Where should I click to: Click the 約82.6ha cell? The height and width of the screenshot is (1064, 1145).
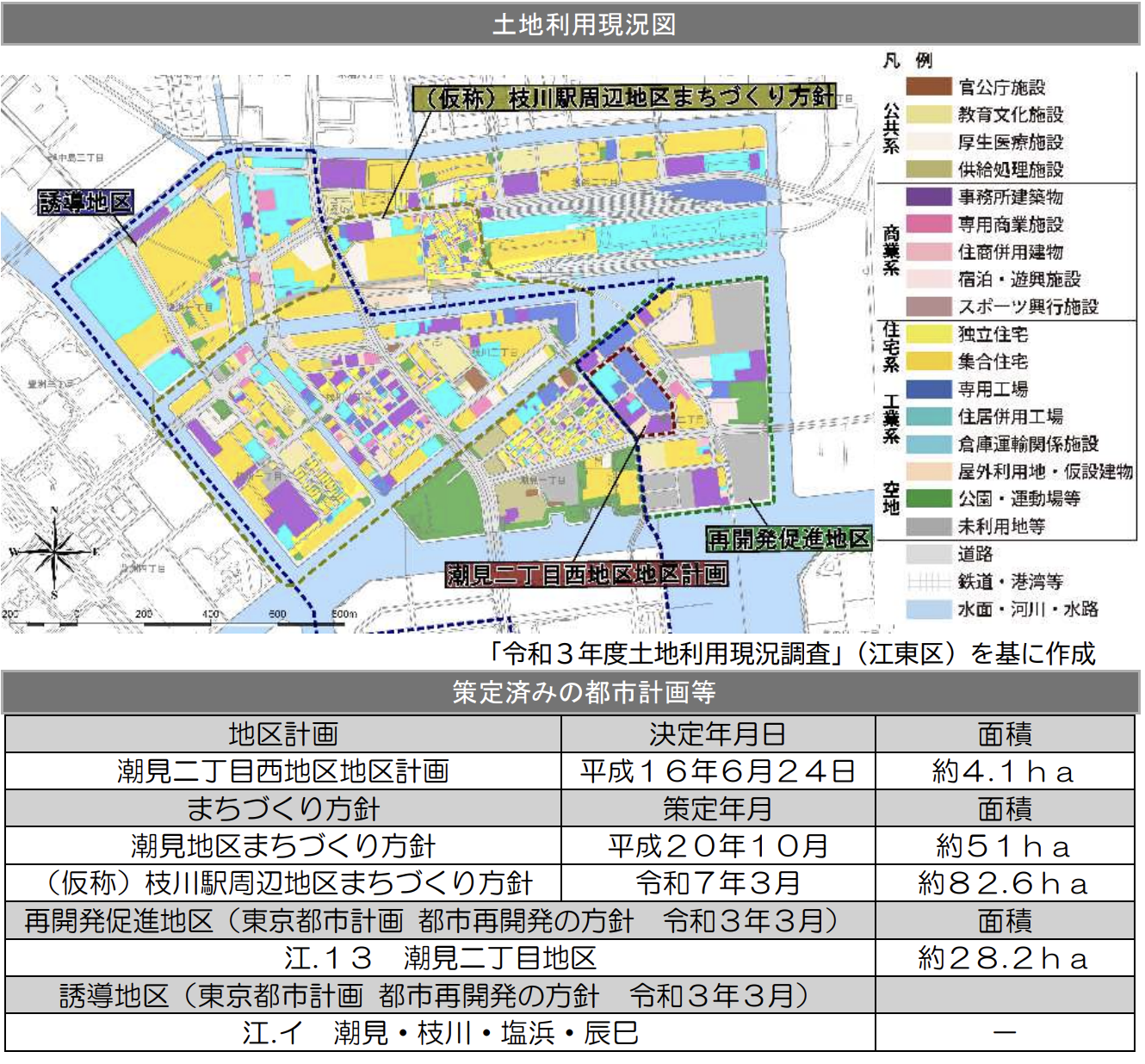click(1005, 882)
